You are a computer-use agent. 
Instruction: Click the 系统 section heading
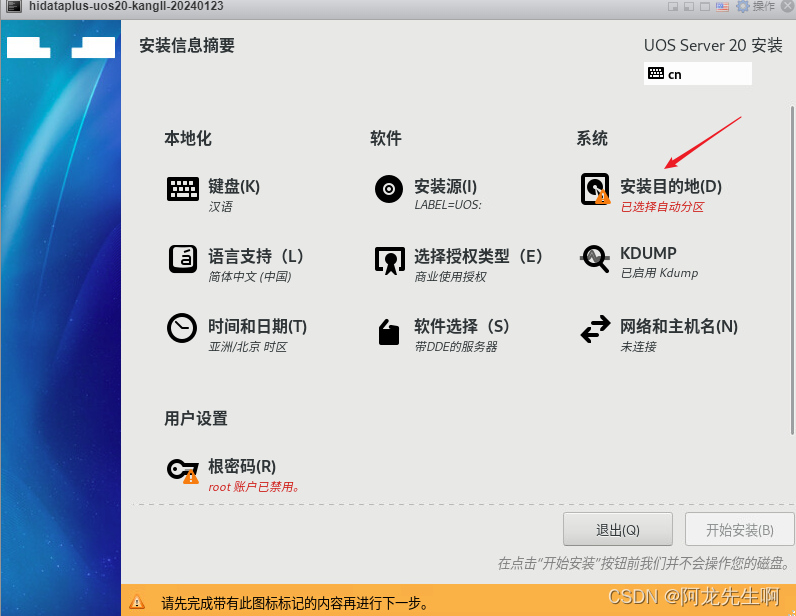tap(591, 138)
